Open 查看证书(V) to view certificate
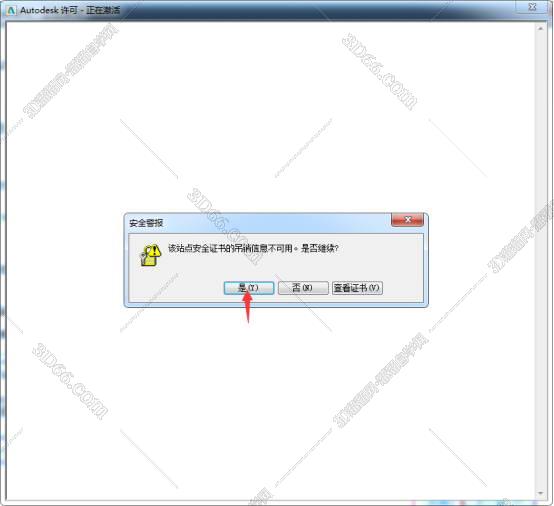 pyautogui.click(x=357, y=288)
